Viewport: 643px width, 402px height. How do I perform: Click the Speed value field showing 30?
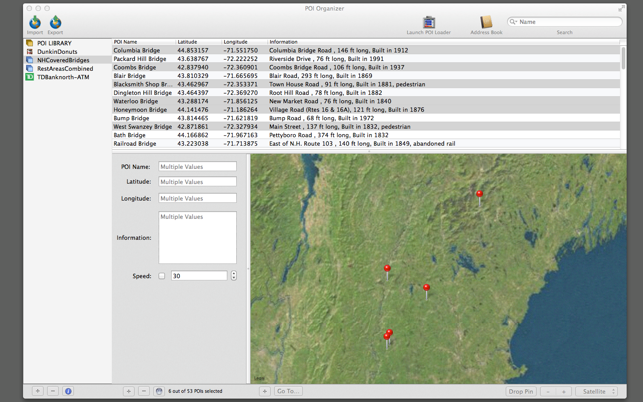[x=199, y=276]
